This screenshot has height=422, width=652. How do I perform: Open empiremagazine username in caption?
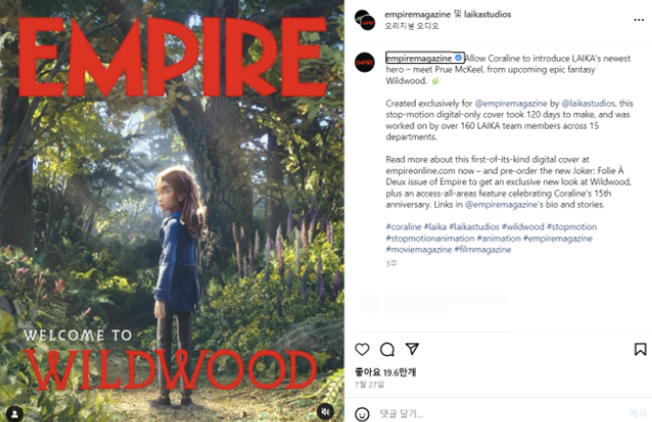pyautogui.click(x=419, y=58)
